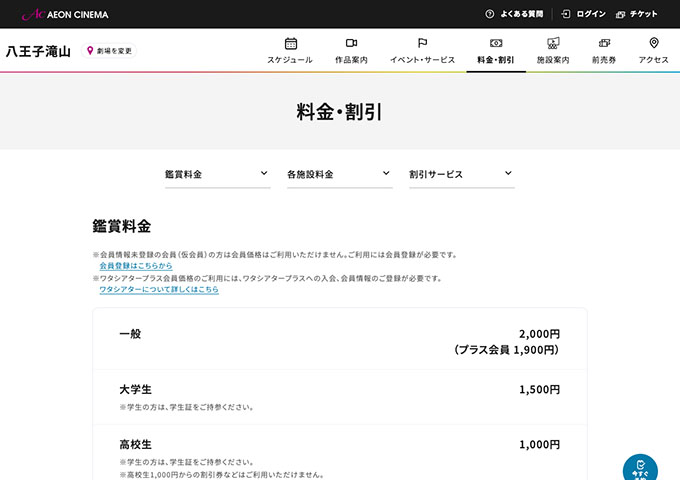
Task: Expand the 割引サービス dropdown
Action: click(x=462, y=174)
